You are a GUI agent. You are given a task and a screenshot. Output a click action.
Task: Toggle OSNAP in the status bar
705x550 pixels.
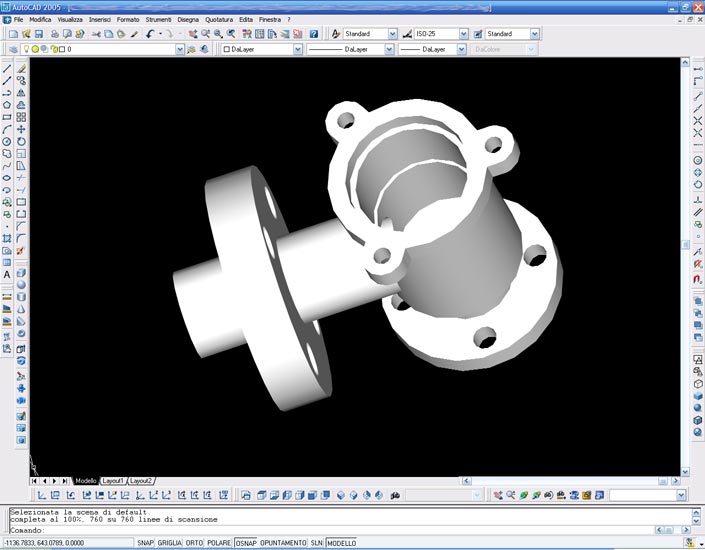pyautogui.click(x=246, y=543)
